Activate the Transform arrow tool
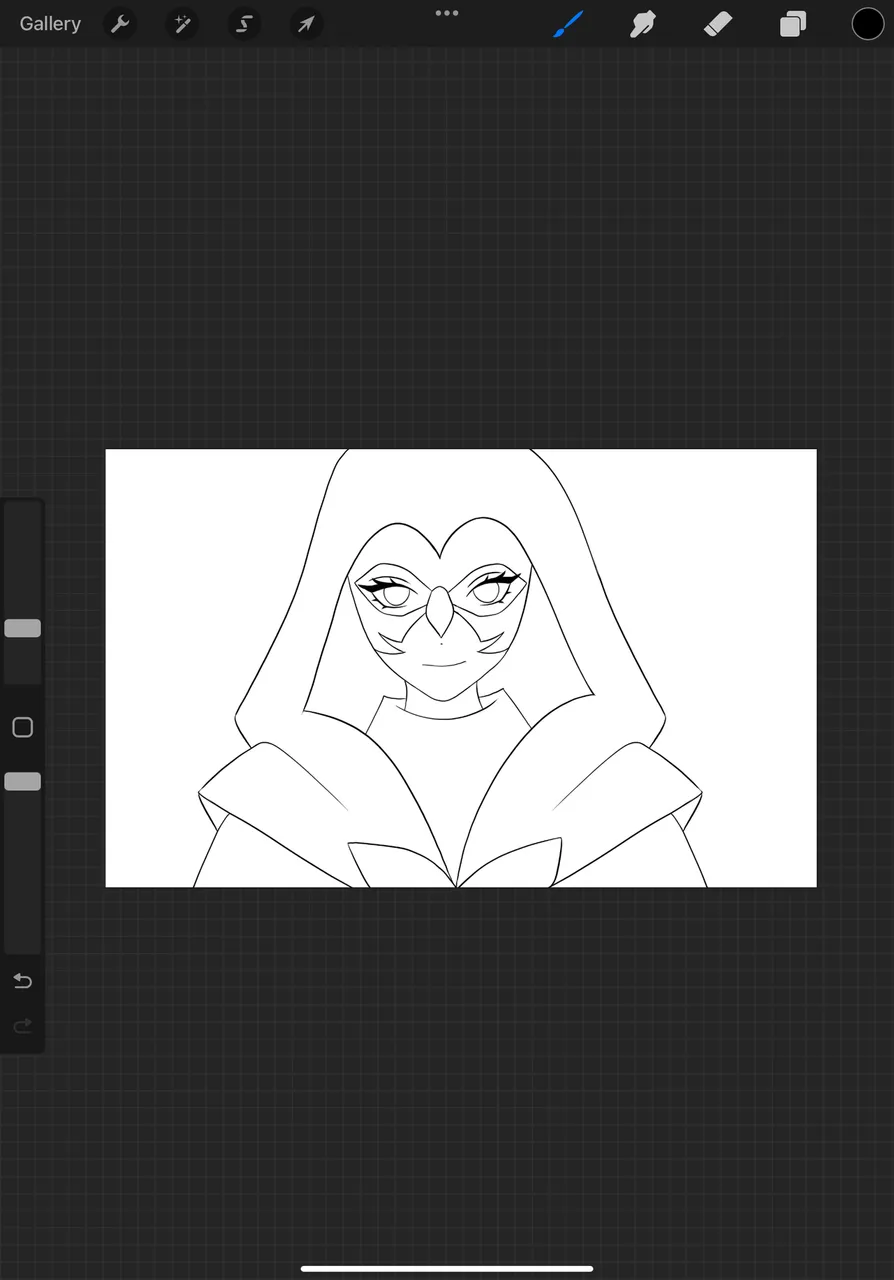 point(306,24)
